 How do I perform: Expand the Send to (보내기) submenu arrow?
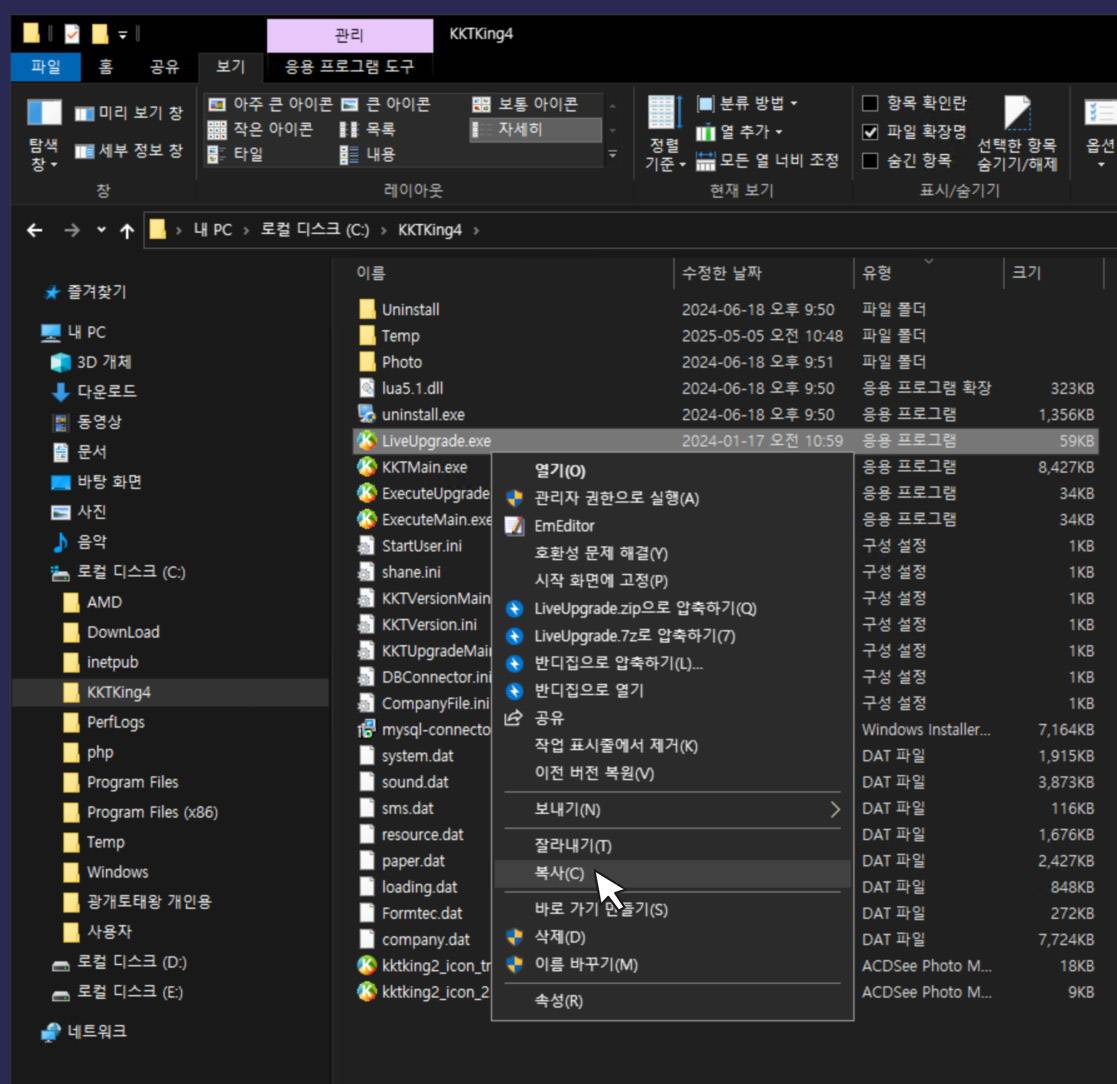pyautogui.click(x=835, y=809)
